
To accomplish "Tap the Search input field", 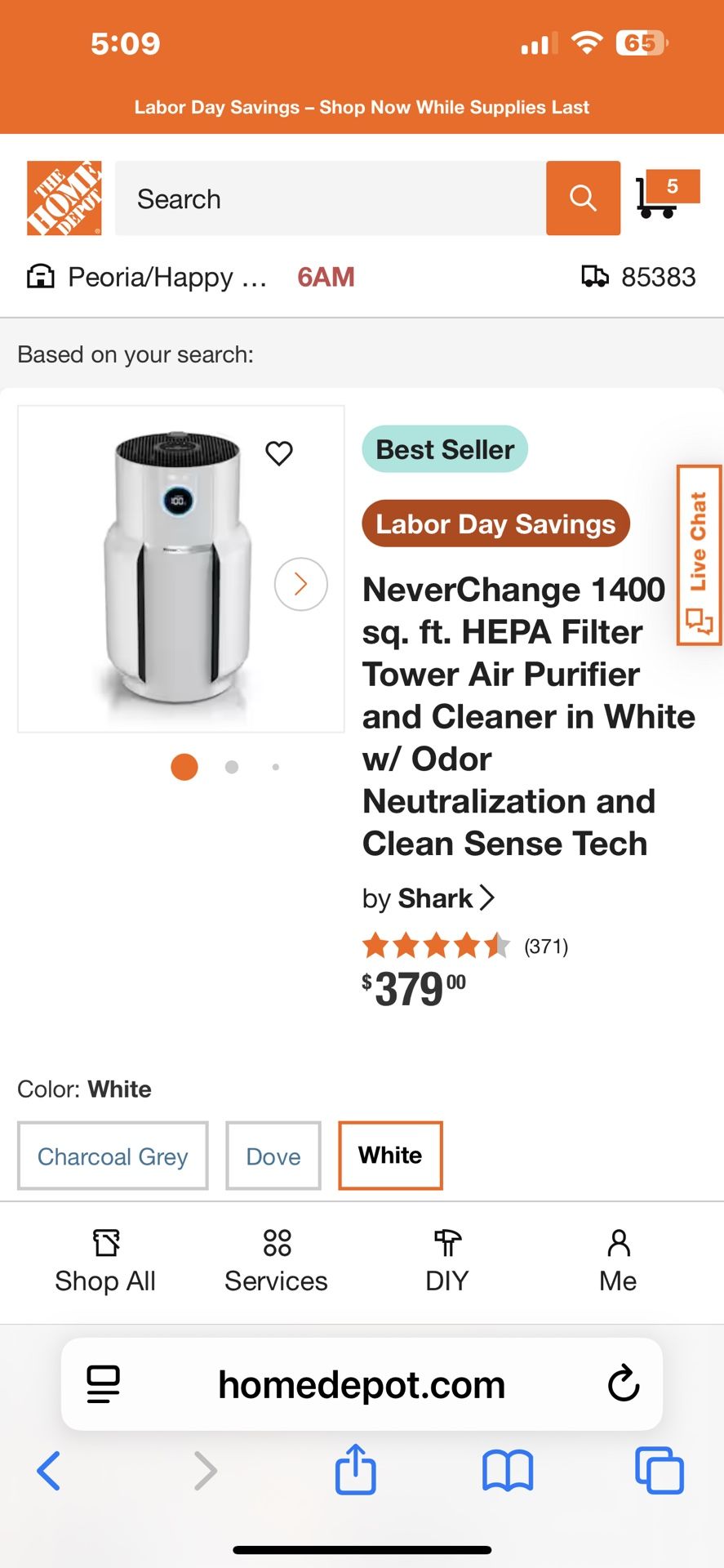I will pyautogui.click(x=326, y=198).
